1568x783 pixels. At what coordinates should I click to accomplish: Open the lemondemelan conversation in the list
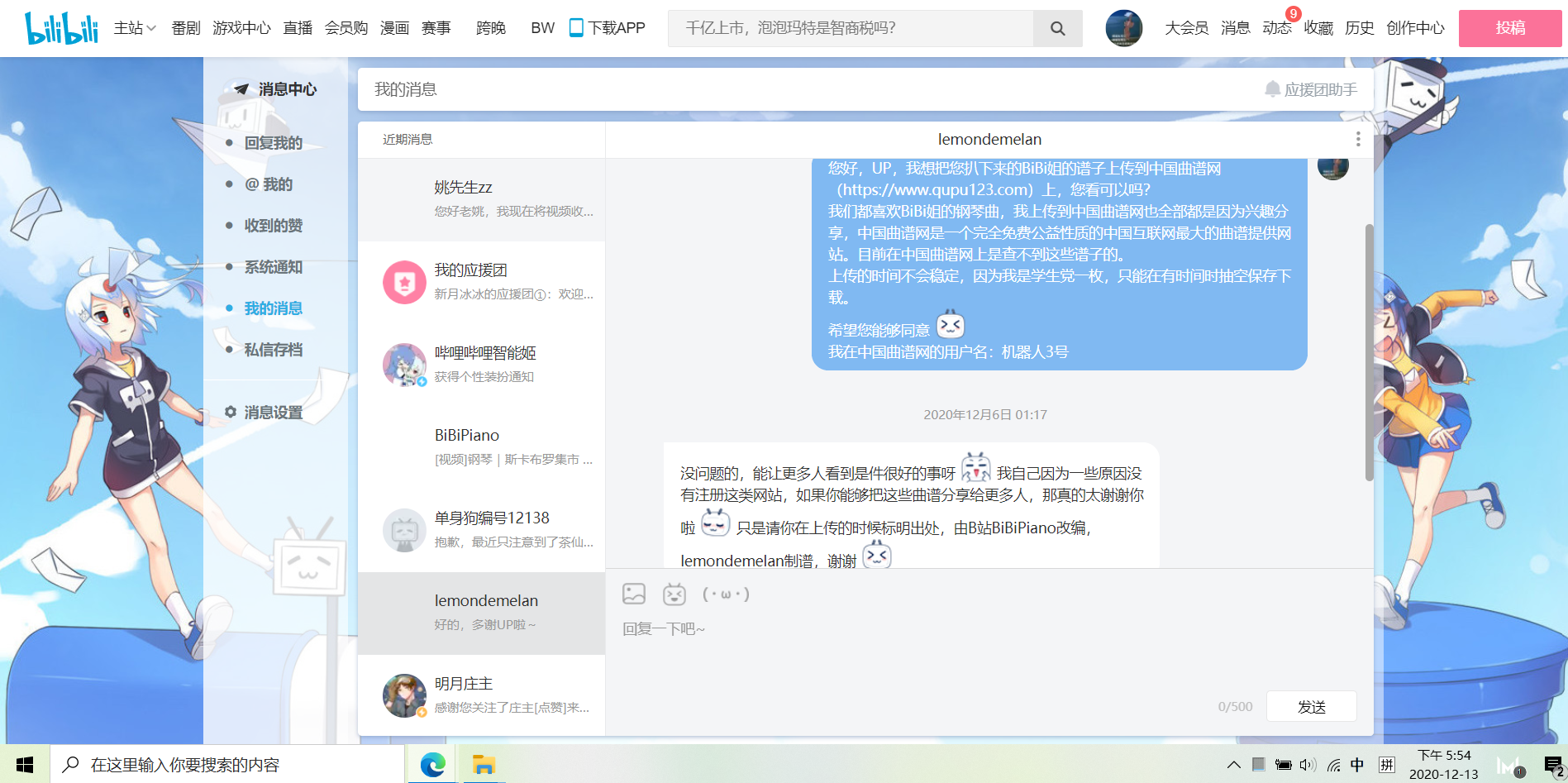coord(482,614)
